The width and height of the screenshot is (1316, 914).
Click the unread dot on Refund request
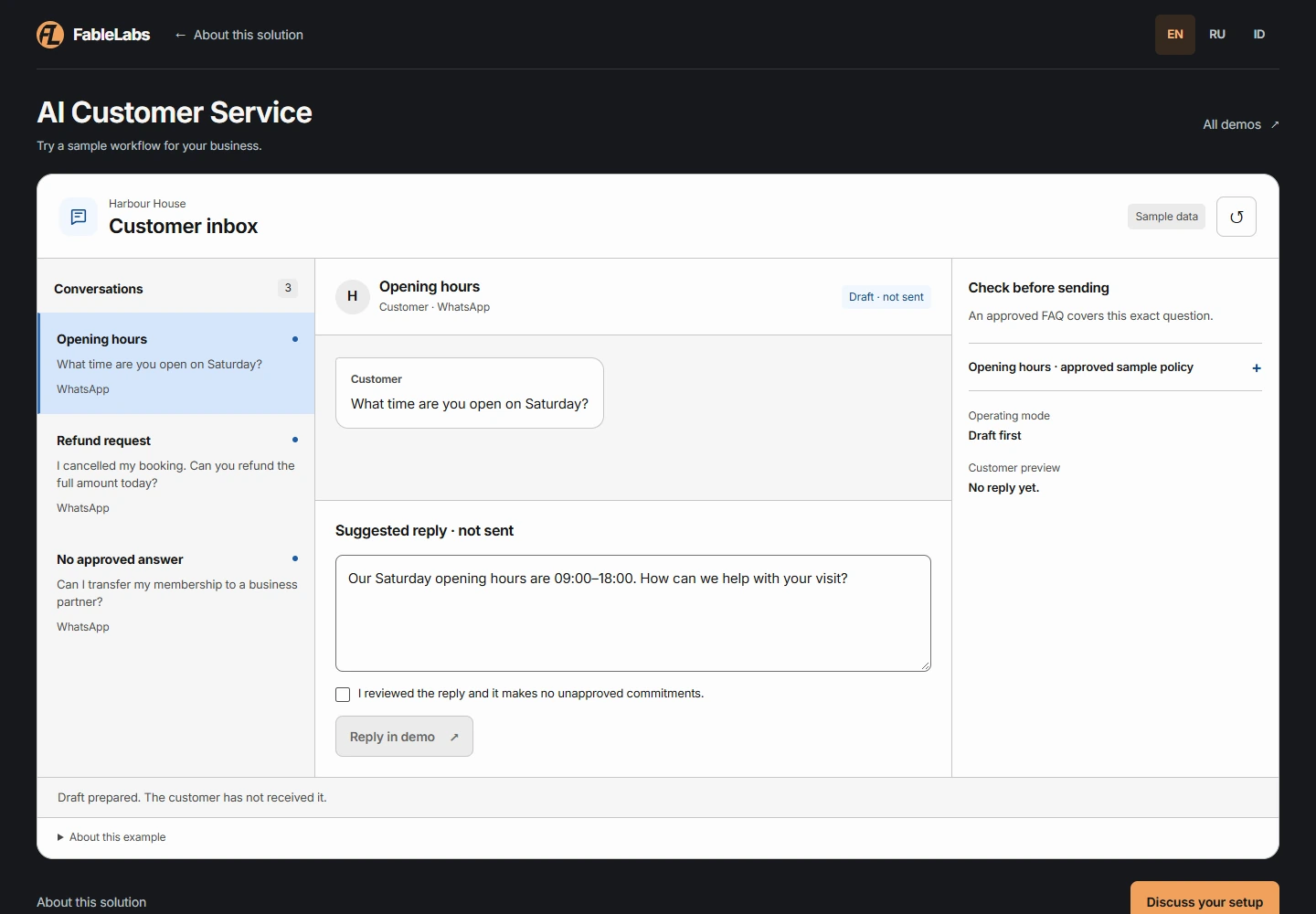pos(295,440)
